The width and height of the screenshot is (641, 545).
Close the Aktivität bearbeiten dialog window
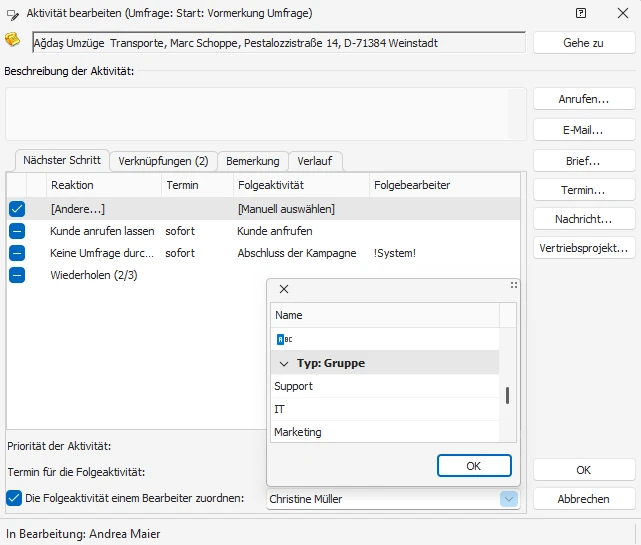click(x=623, y=13)
